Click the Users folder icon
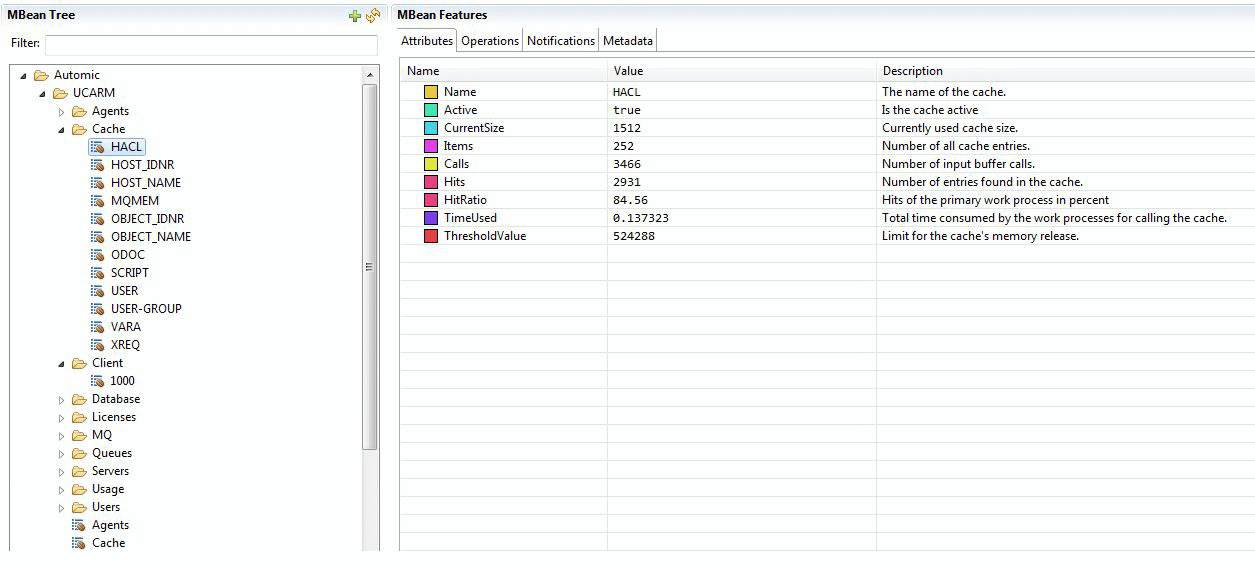The height and width of the screenshot is (569, 1255). point(79,507)
